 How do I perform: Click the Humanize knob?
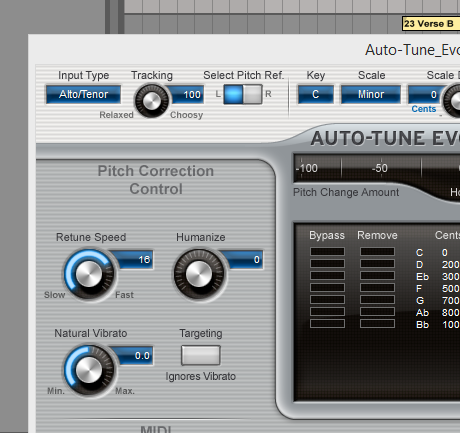pyautogui.click(x=199, y=274)
